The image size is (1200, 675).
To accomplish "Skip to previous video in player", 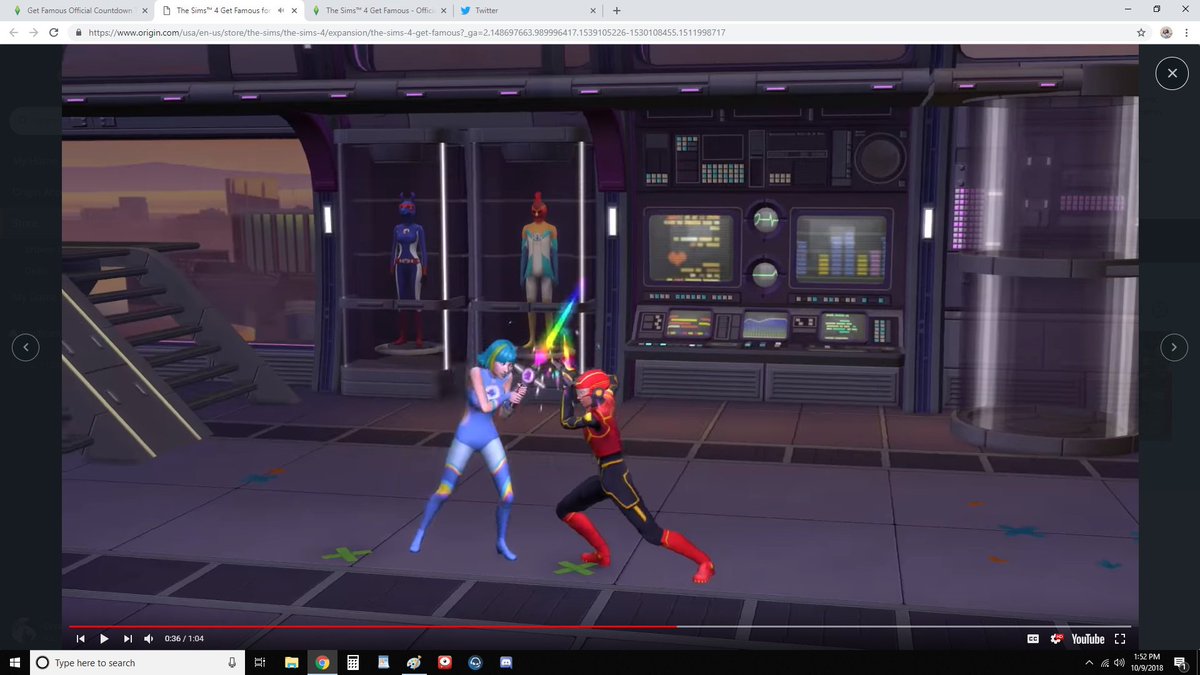I will [x=80, y=639].
